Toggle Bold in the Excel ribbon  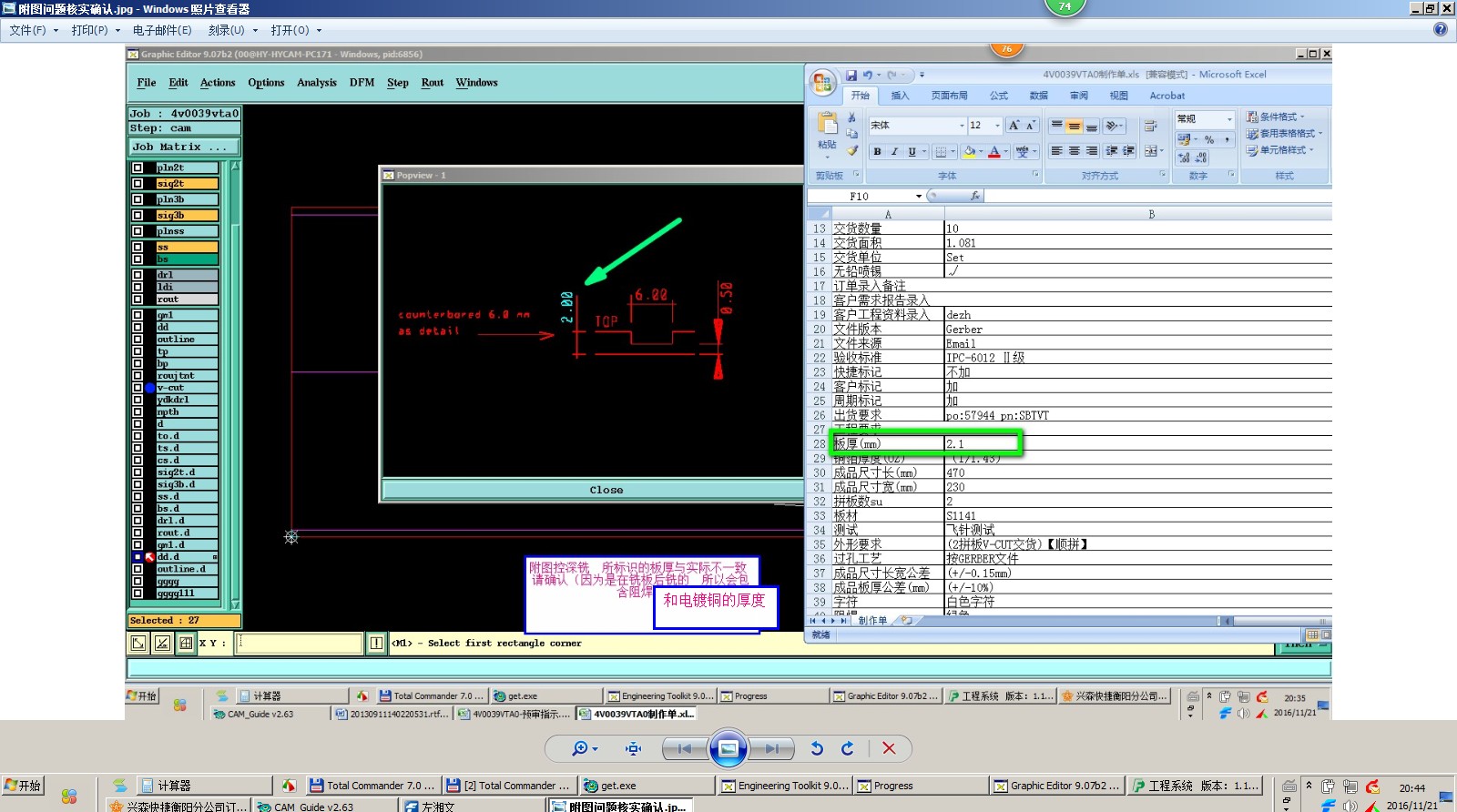[877, 152]
